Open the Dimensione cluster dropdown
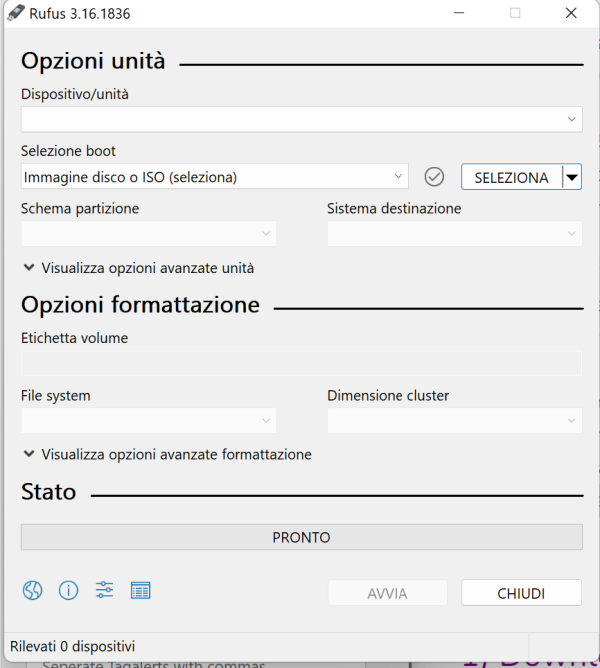The image size is (600, 668). [454, 421]
